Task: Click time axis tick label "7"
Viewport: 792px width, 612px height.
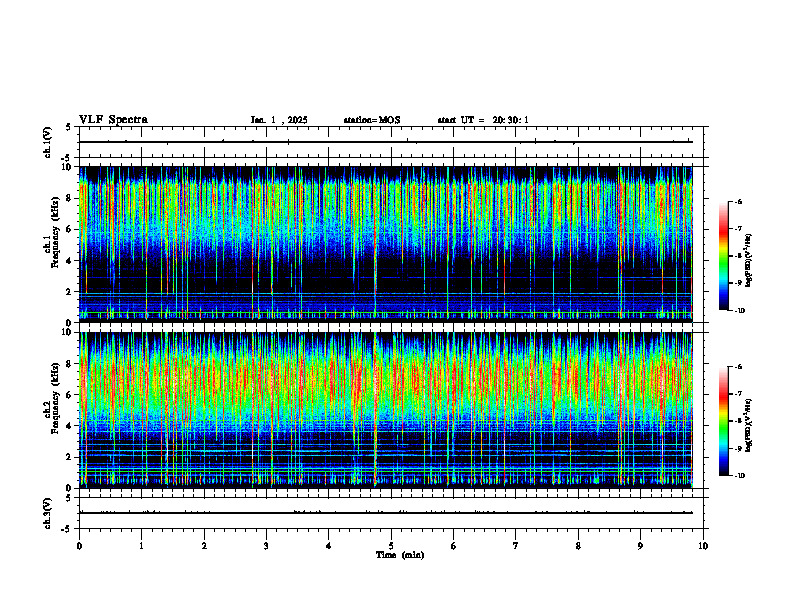Action: click(x=516, y=546)
